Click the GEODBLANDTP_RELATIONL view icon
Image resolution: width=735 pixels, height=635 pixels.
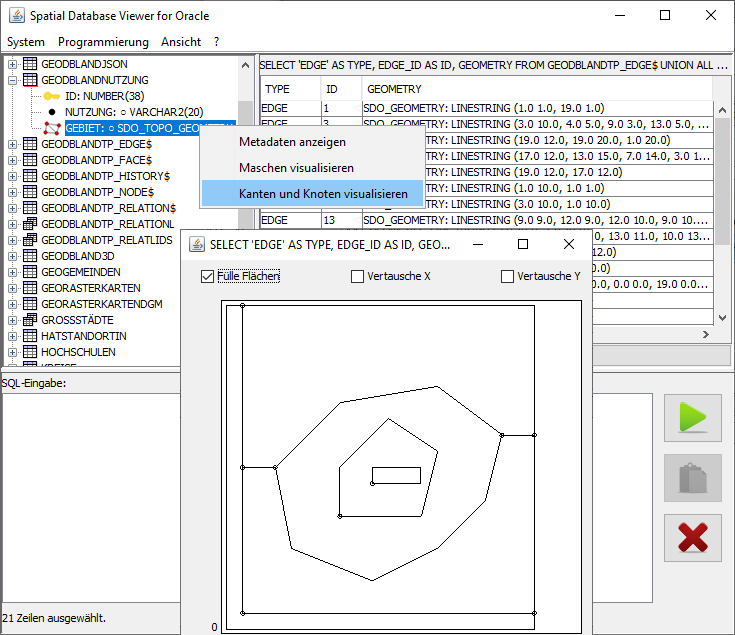(x=30, y=224)
